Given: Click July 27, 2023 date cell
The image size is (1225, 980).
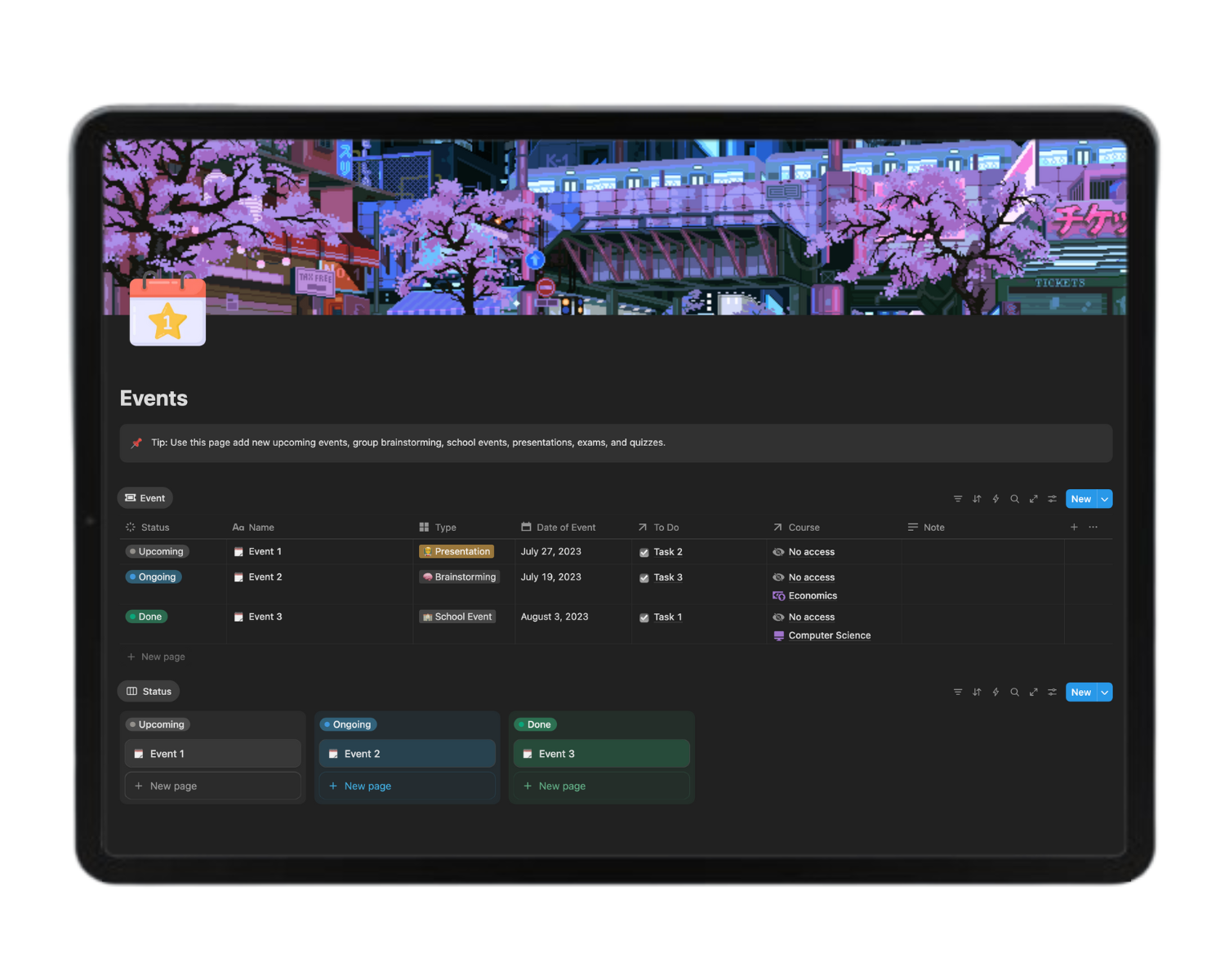Looking at the screenshot, I should [551, 552].
